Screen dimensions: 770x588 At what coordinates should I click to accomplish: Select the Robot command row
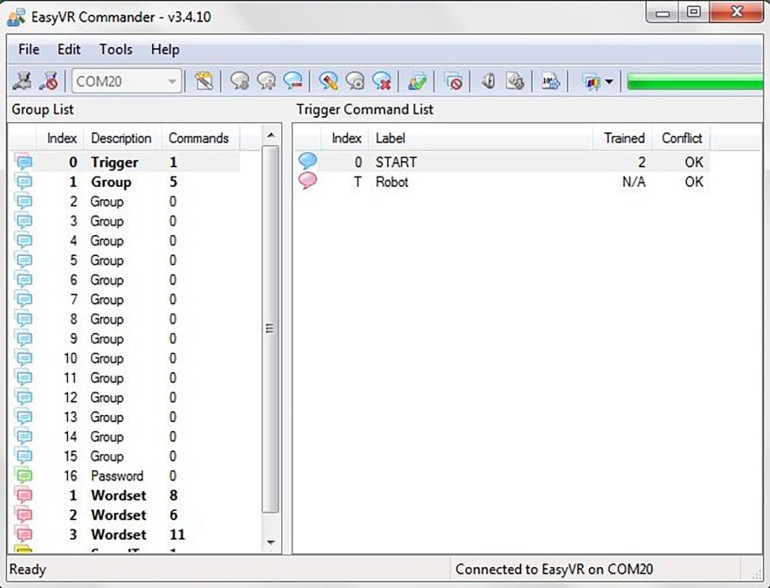pos(503,182)
